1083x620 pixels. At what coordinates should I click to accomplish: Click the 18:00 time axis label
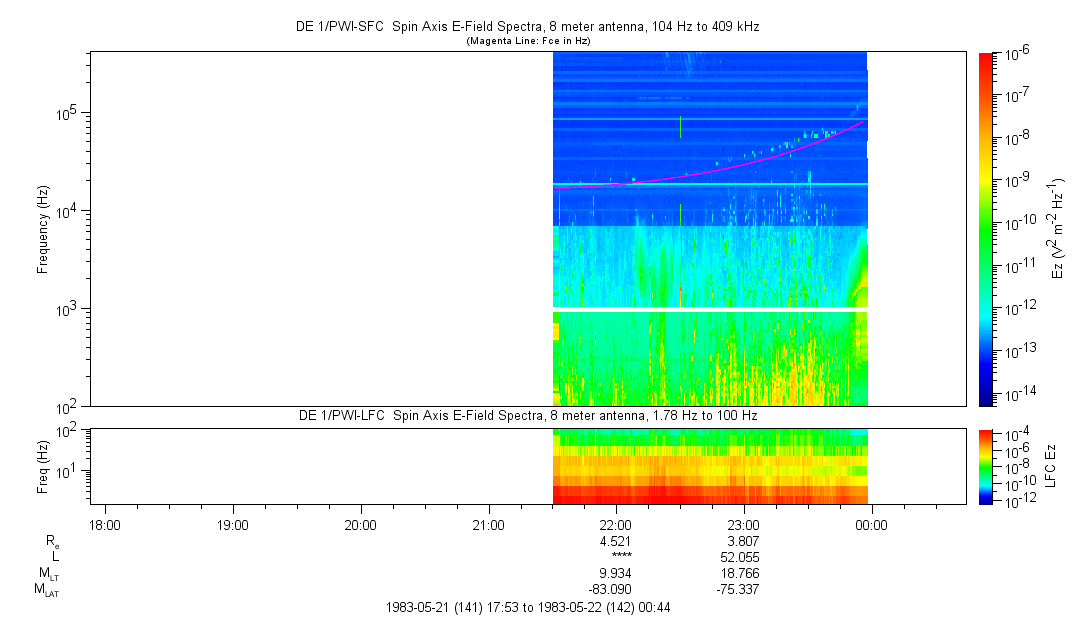pos(105,524)
